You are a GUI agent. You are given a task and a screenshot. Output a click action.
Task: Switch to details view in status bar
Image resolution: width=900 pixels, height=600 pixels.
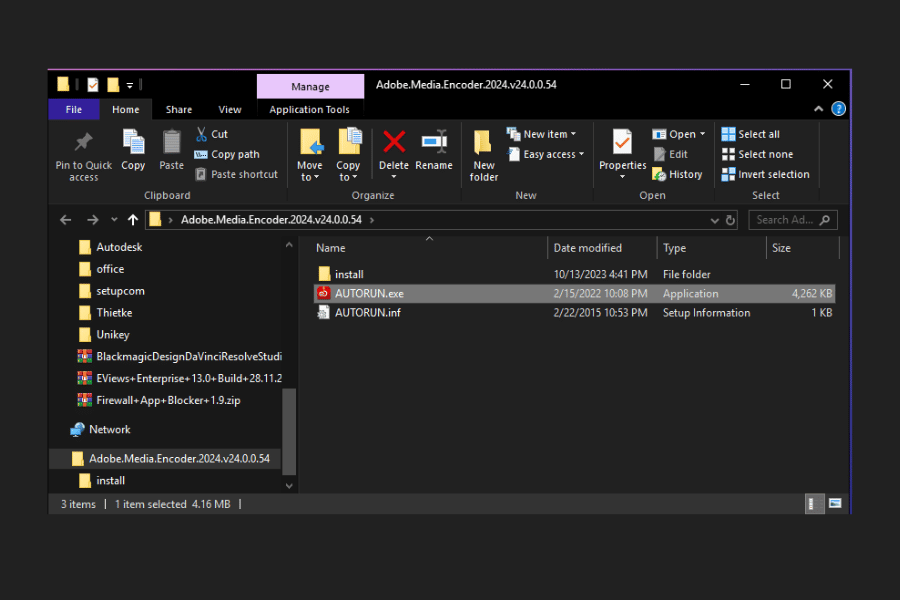[815, 504]
